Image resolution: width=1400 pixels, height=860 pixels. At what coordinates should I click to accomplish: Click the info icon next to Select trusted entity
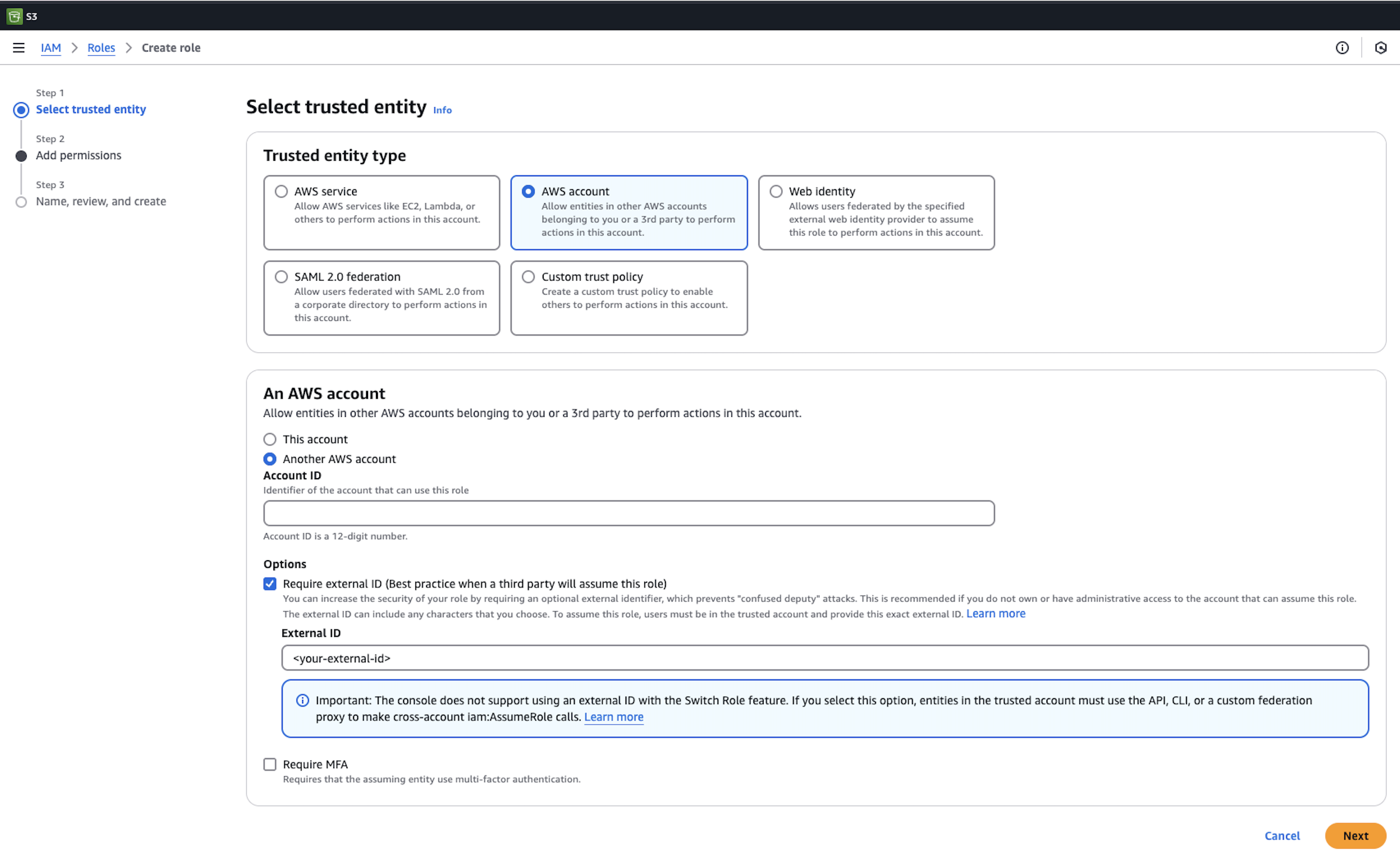(443, 109)
